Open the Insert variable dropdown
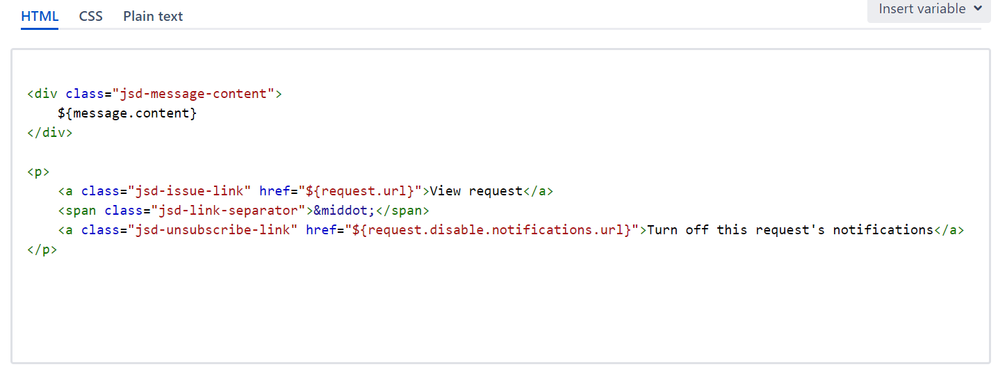Screen dimensions: 998x367 [929, 10]
